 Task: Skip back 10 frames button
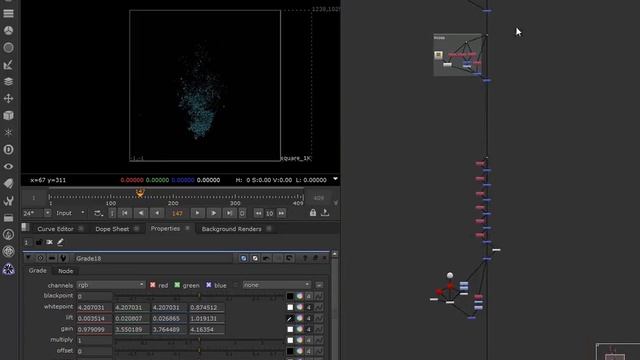coord(258,213)
